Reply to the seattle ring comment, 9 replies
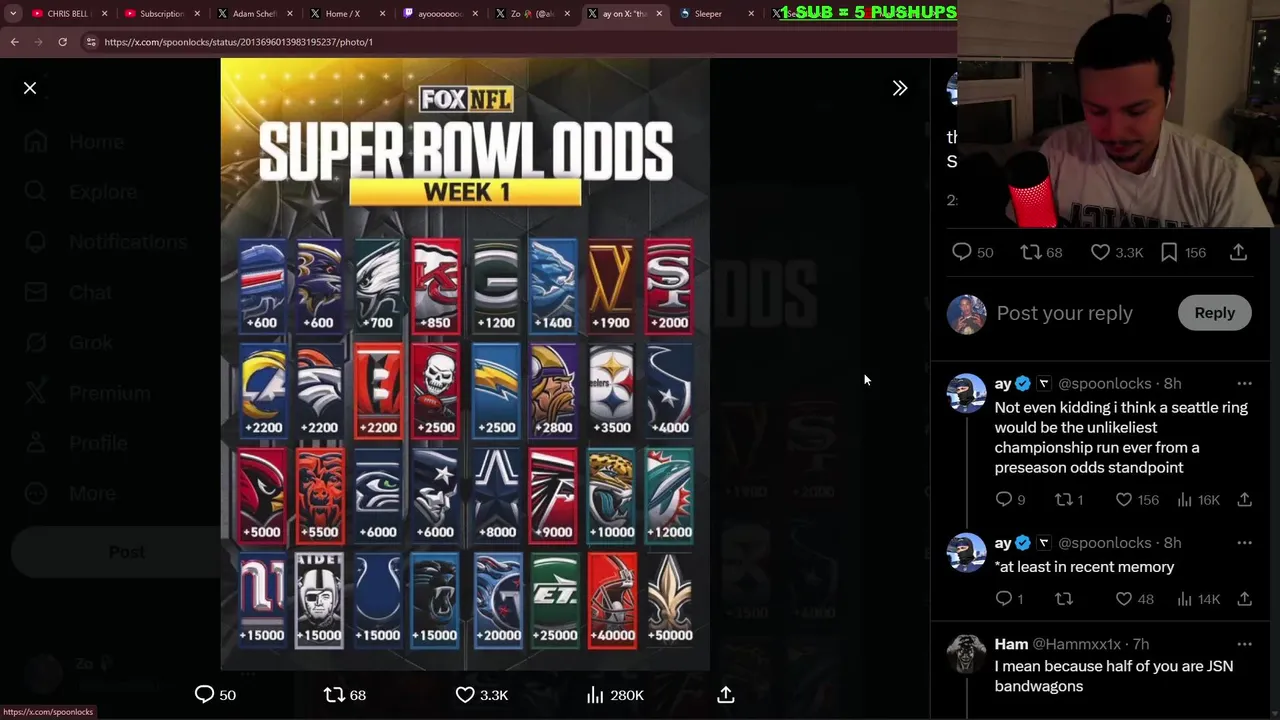Screen dimensions: 1280x720 (1010, 499)
